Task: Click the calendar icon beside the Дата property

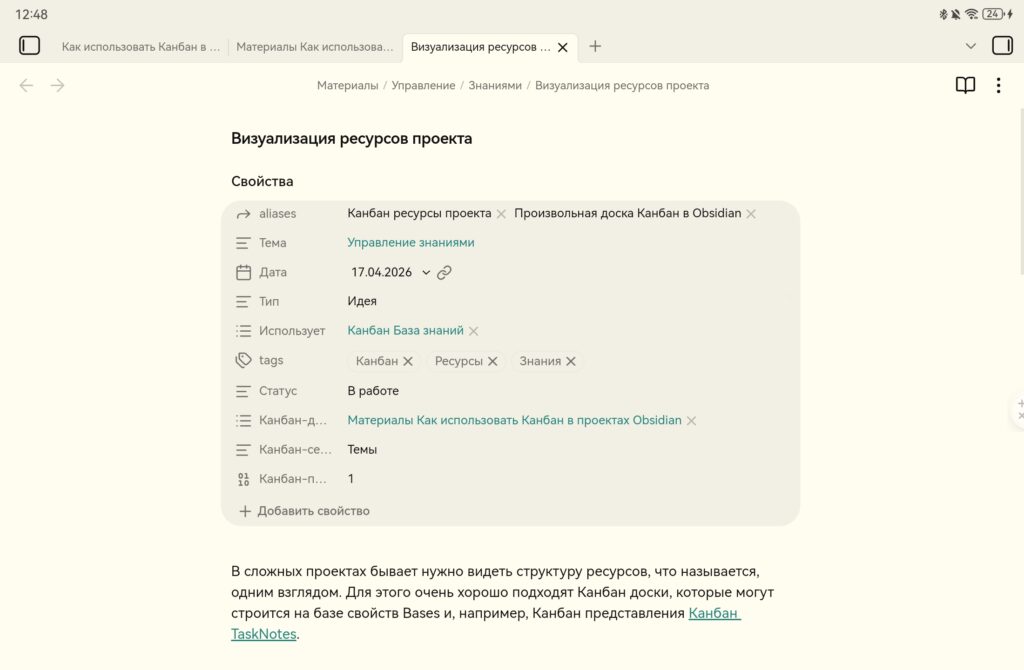Action: pos(243,271)
